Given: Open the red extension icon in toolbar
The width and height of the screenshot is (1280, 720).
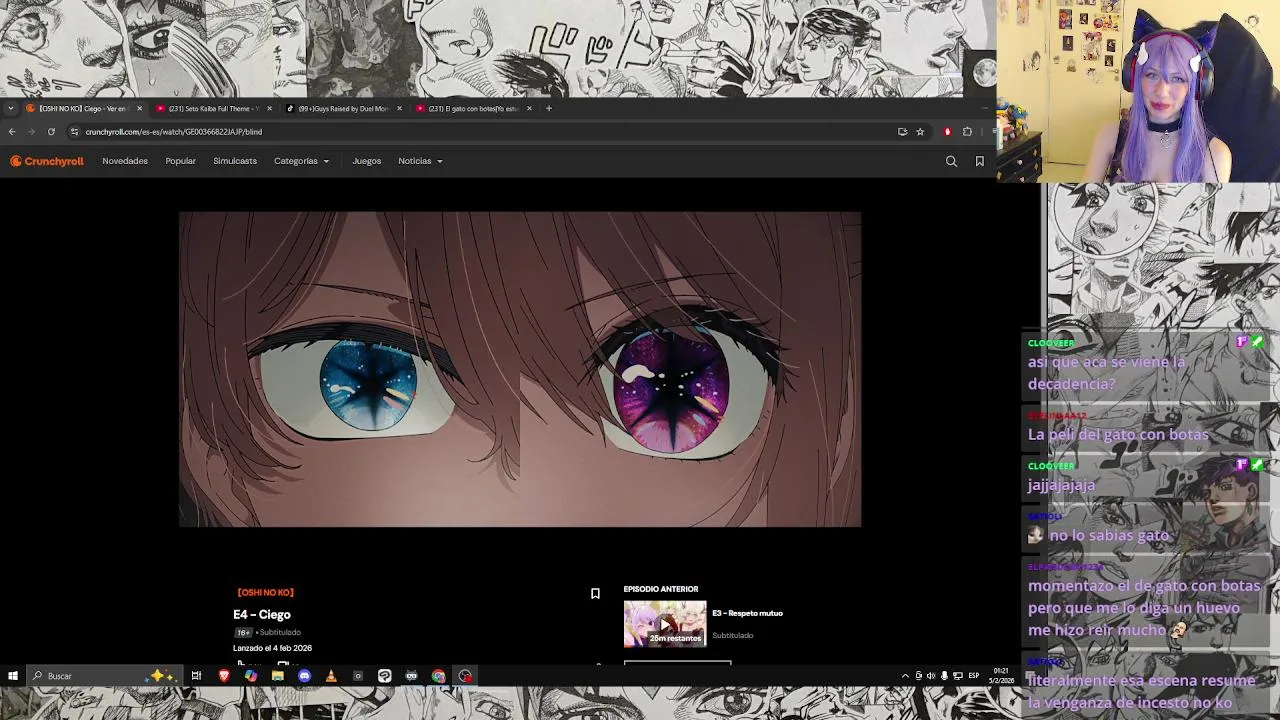Looking at the screenshot, I should [947, 132].
